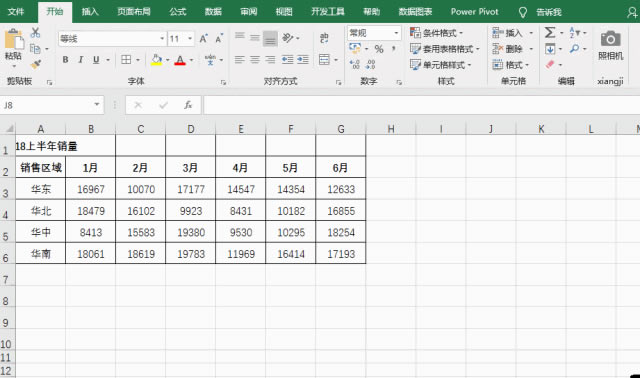Apply fill color bucket icon
The height and width of the screenshot is (378, 640).
point(156,60)
